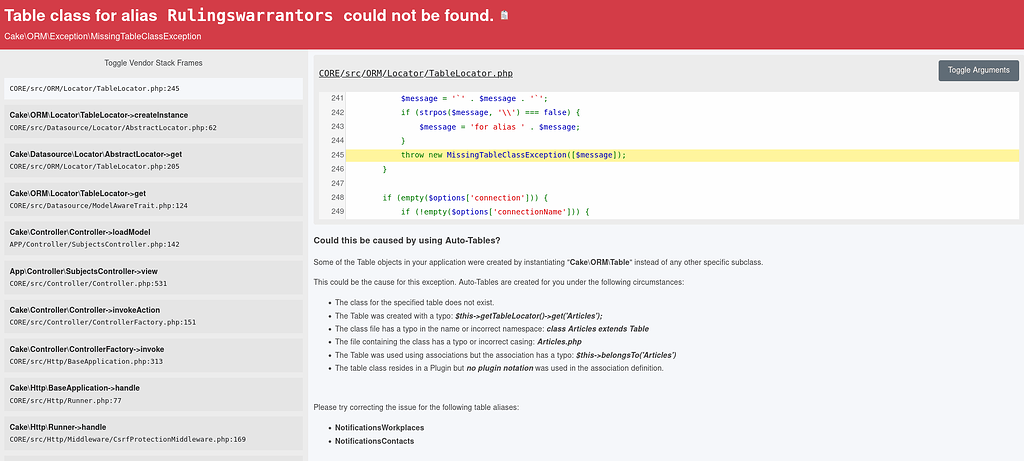Click line number 249 in the code excerpt
1024x461 pixels.
(x=336, y=212)
